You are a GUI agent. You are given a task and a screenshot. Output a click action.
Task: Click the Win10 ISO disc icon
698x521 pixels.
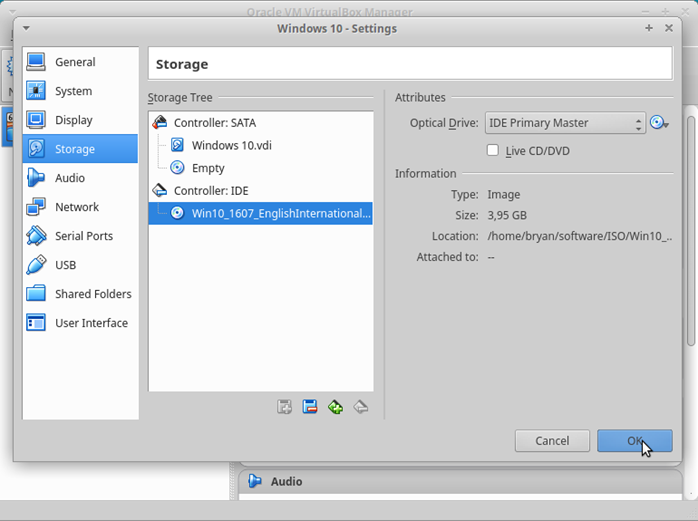click(x=177, y=213)
